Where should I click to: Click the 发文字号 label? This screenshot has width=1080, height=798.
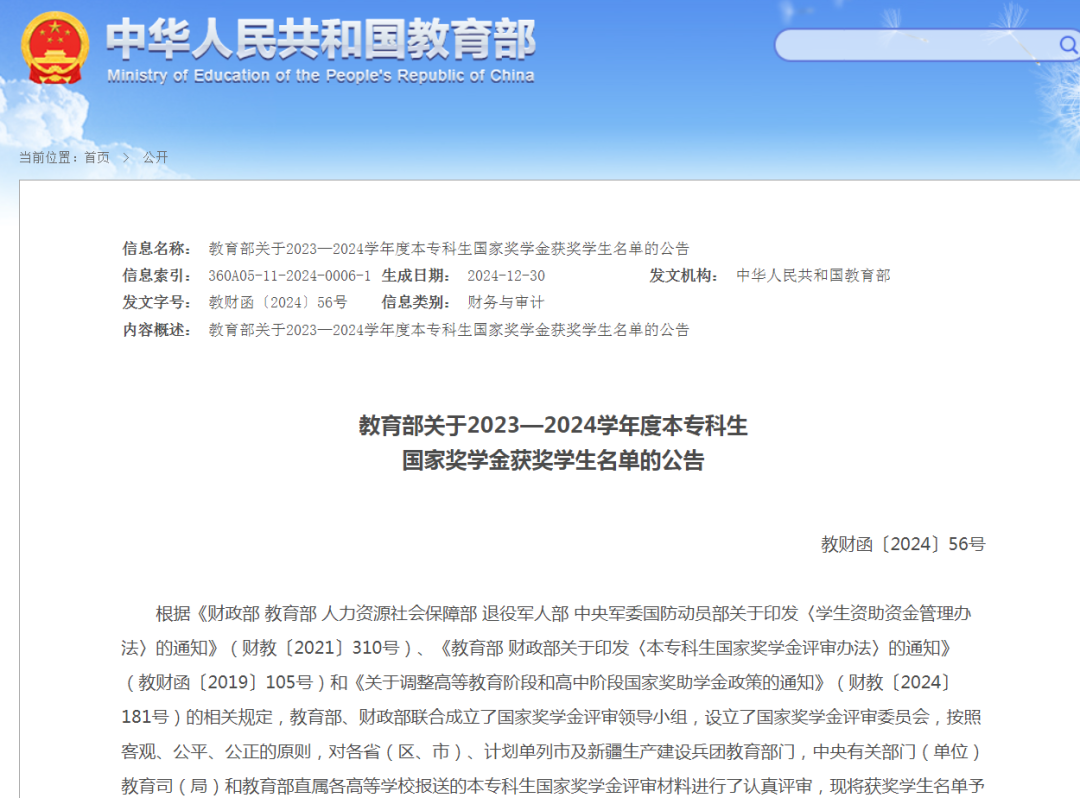click(157, 303)
